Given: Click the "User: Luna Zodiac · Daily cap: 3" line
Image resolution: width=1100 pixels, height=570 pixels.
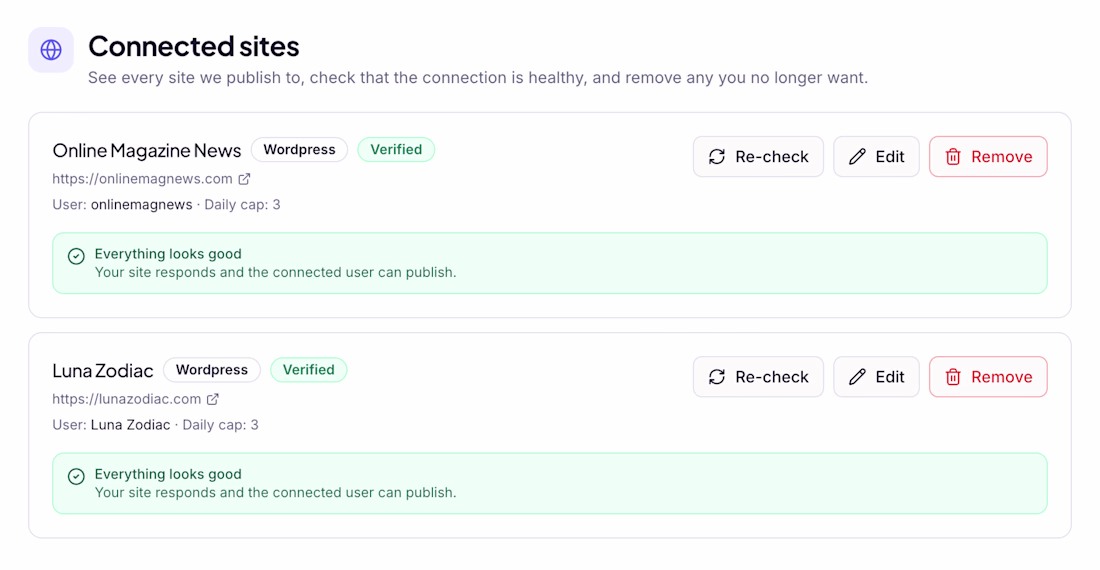Looking at the screenshot, I should (156, 425).
